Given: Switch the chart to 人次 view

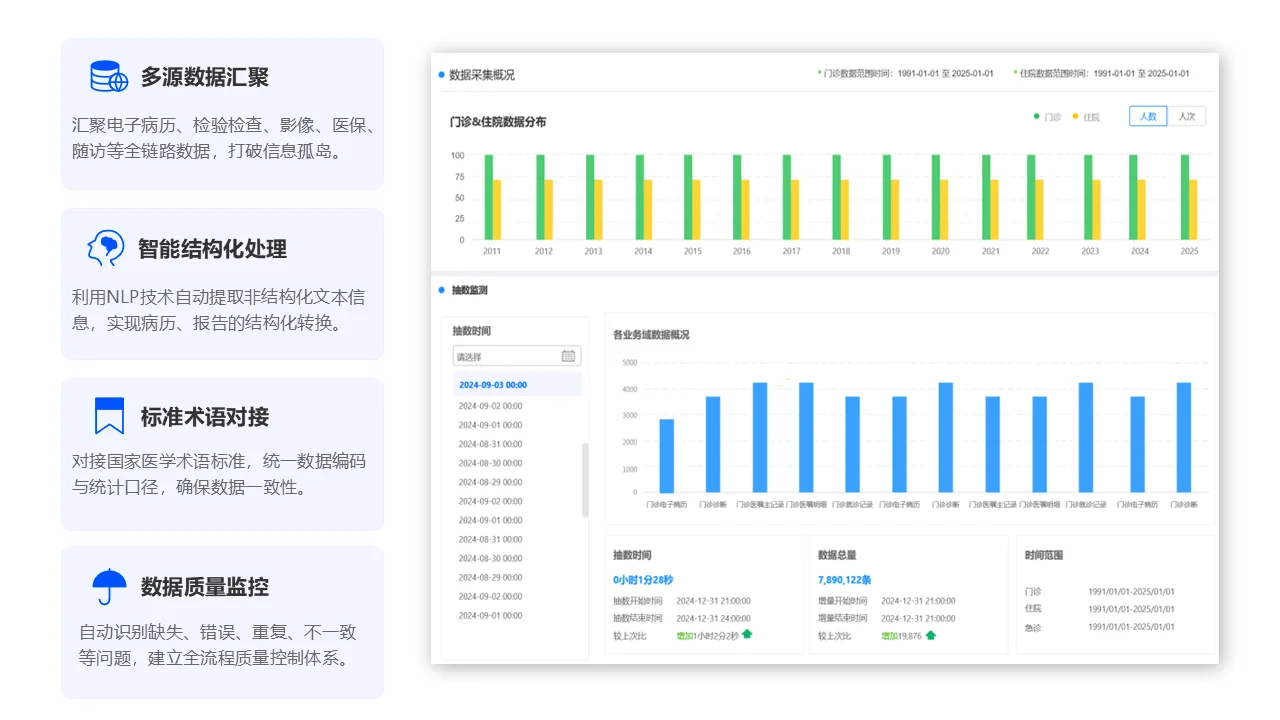Looking at the screenshot, I should [1186, 116].
